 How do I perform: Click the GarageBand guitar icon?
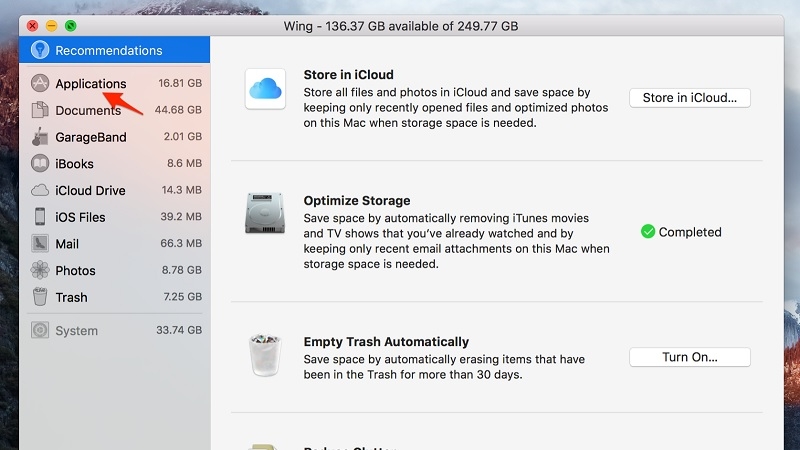pyautogui.click(x=40, y=137)
